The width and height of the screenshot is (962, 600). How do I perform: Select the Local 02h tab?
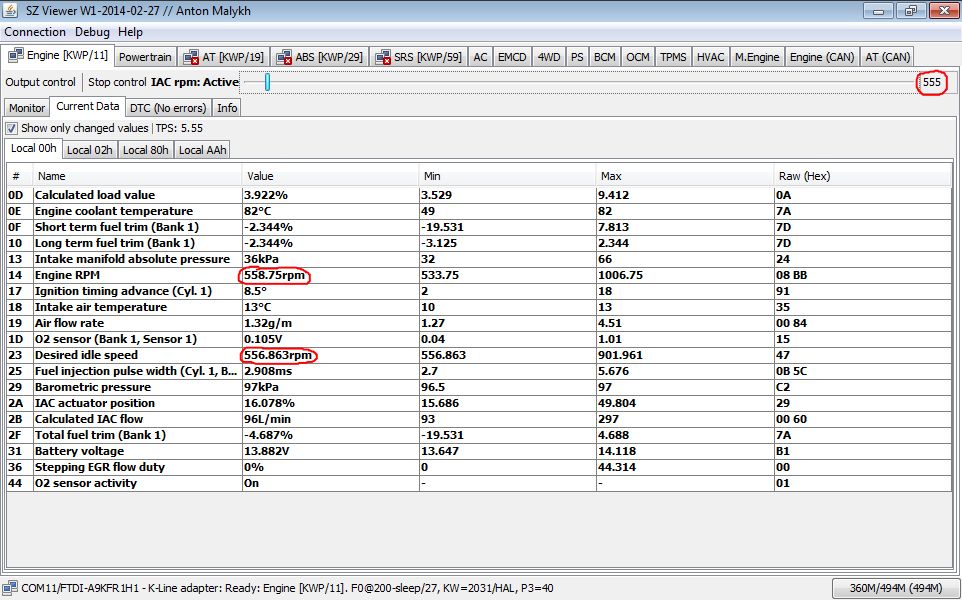pos(90,150)
